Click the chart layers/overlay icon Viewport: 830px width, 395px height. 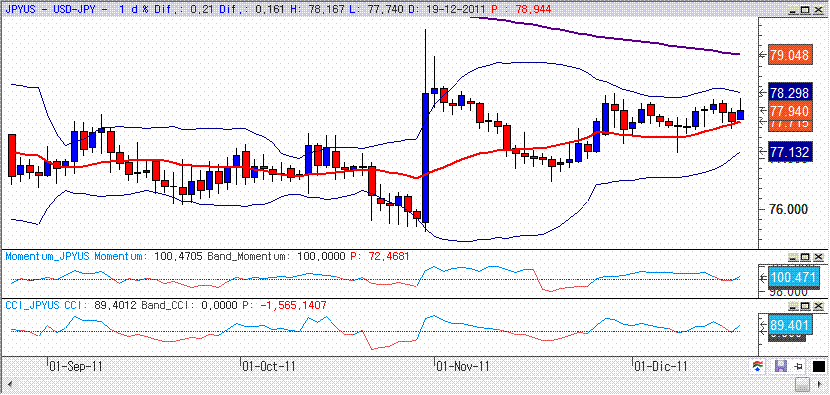pos(757,366)
